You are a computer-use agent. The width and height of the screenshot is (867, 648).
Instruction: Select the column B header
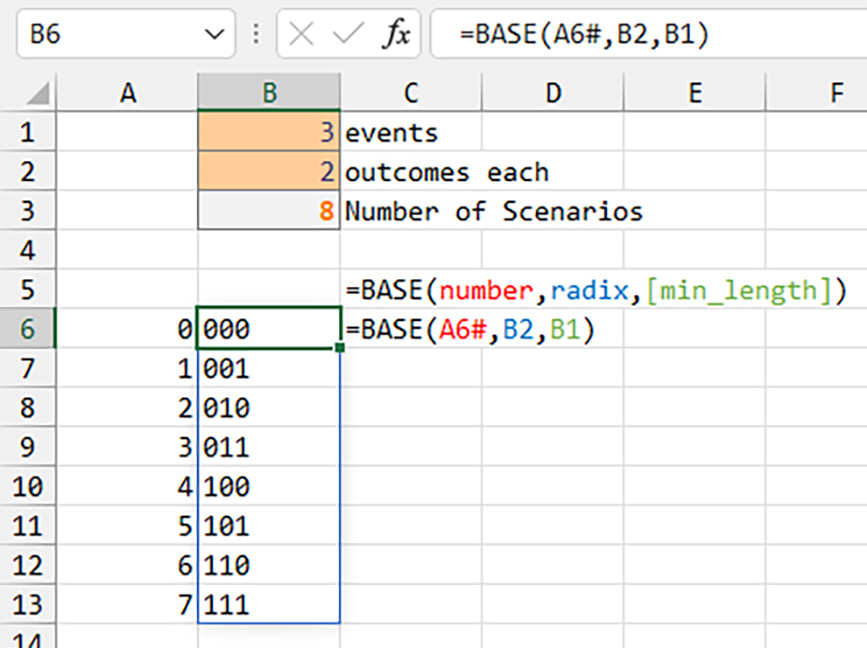[x=268, y=92]
